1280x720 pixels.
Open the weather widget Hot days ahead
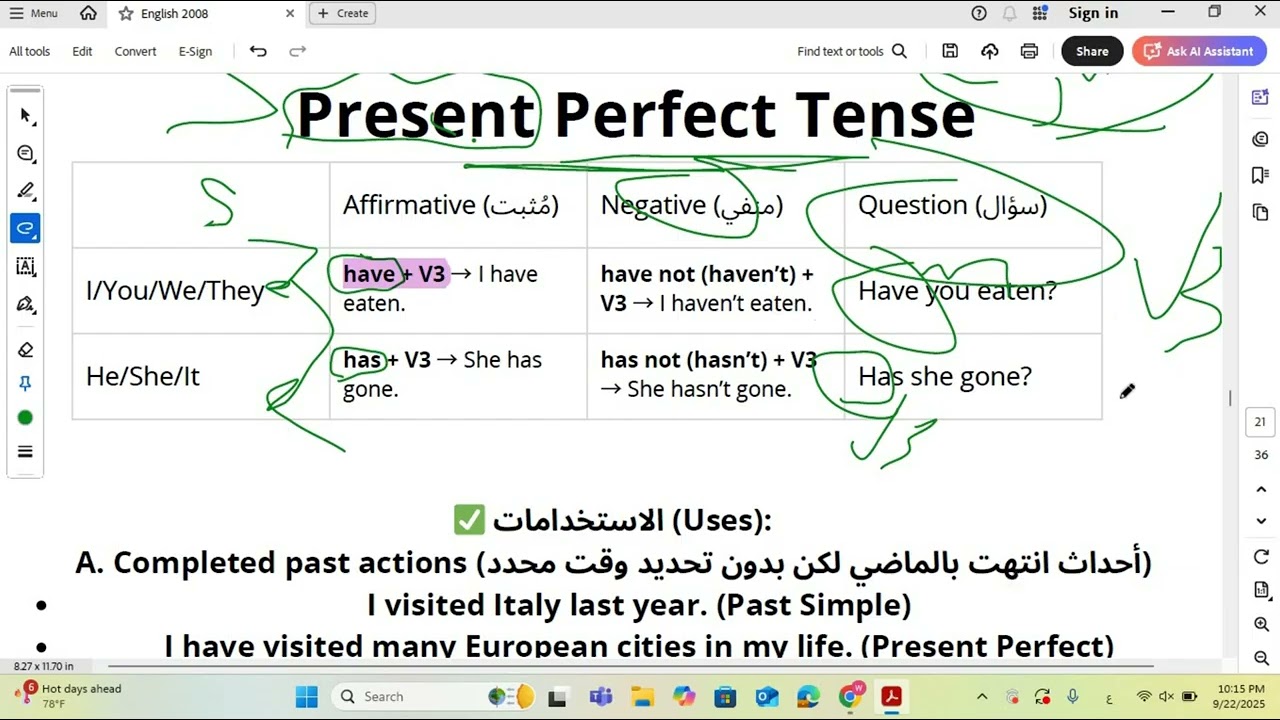pyautogui.click(x=68, y=696)
